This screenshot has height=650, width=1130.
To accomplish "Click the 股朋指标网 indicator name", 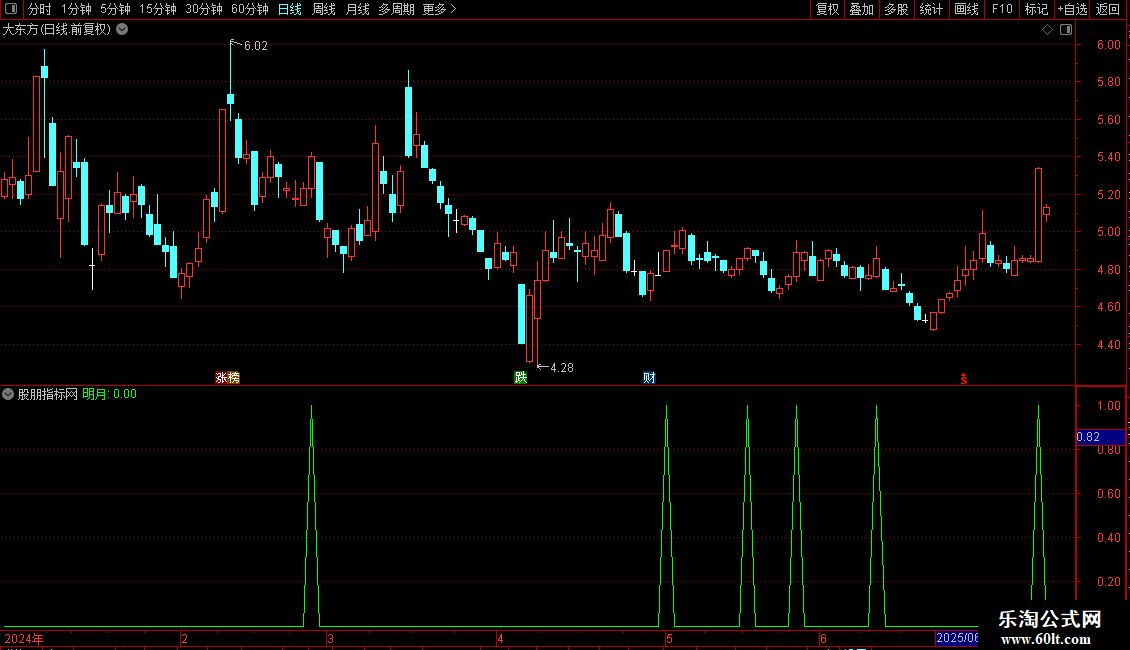I will (48, 394).
